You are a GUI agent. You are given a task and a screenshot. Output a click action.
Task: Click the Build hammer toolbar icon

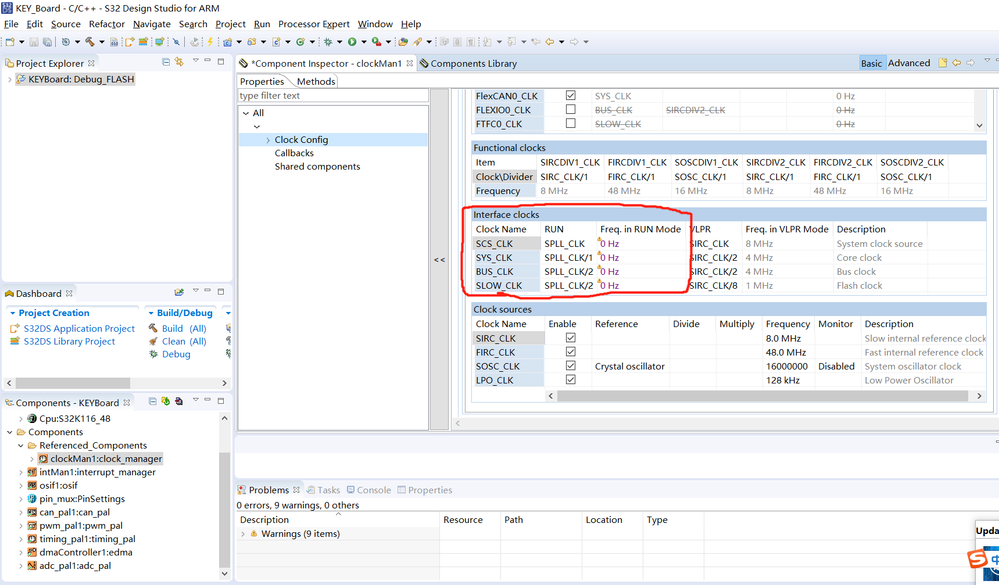(x=89, y=42)
